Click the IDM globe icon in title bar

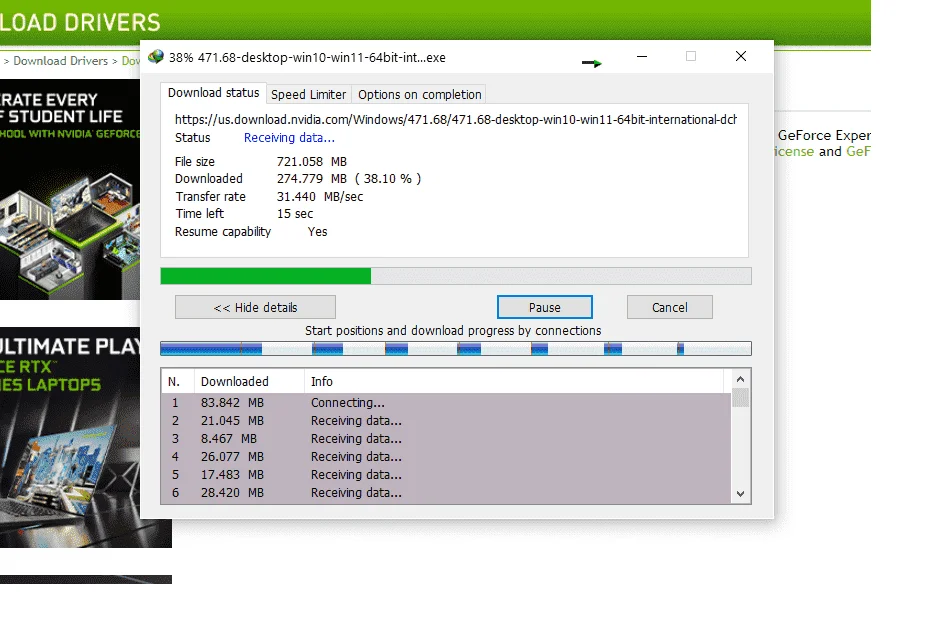[x=156, y=57]
